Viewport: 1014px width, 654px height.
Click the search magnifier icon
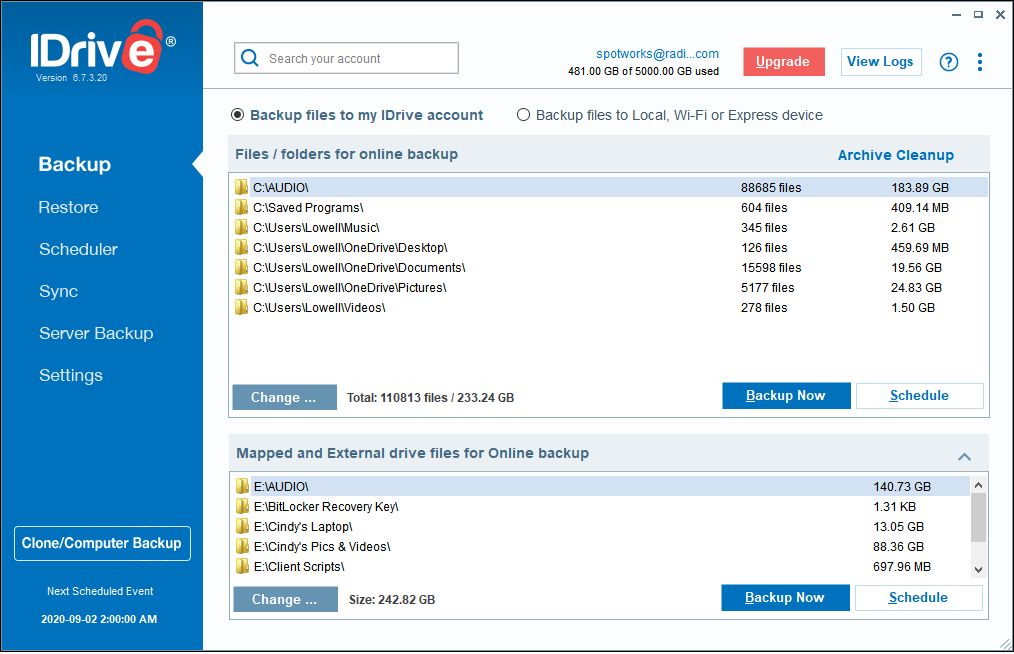tap(250, 58)
